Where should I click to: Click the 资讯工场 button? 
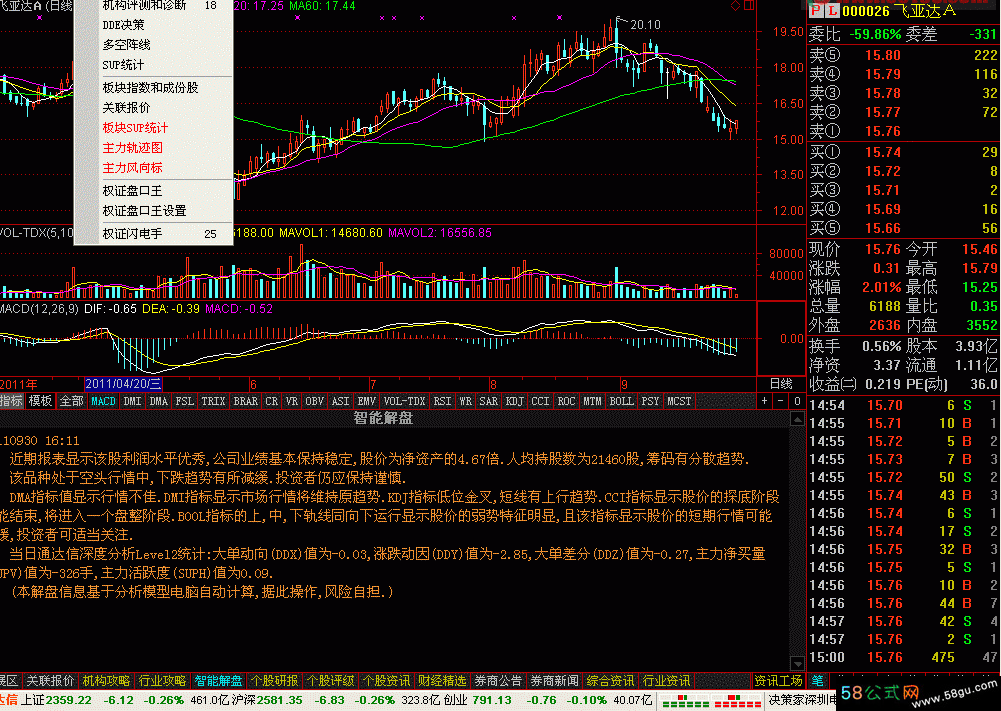coord(778,681)
